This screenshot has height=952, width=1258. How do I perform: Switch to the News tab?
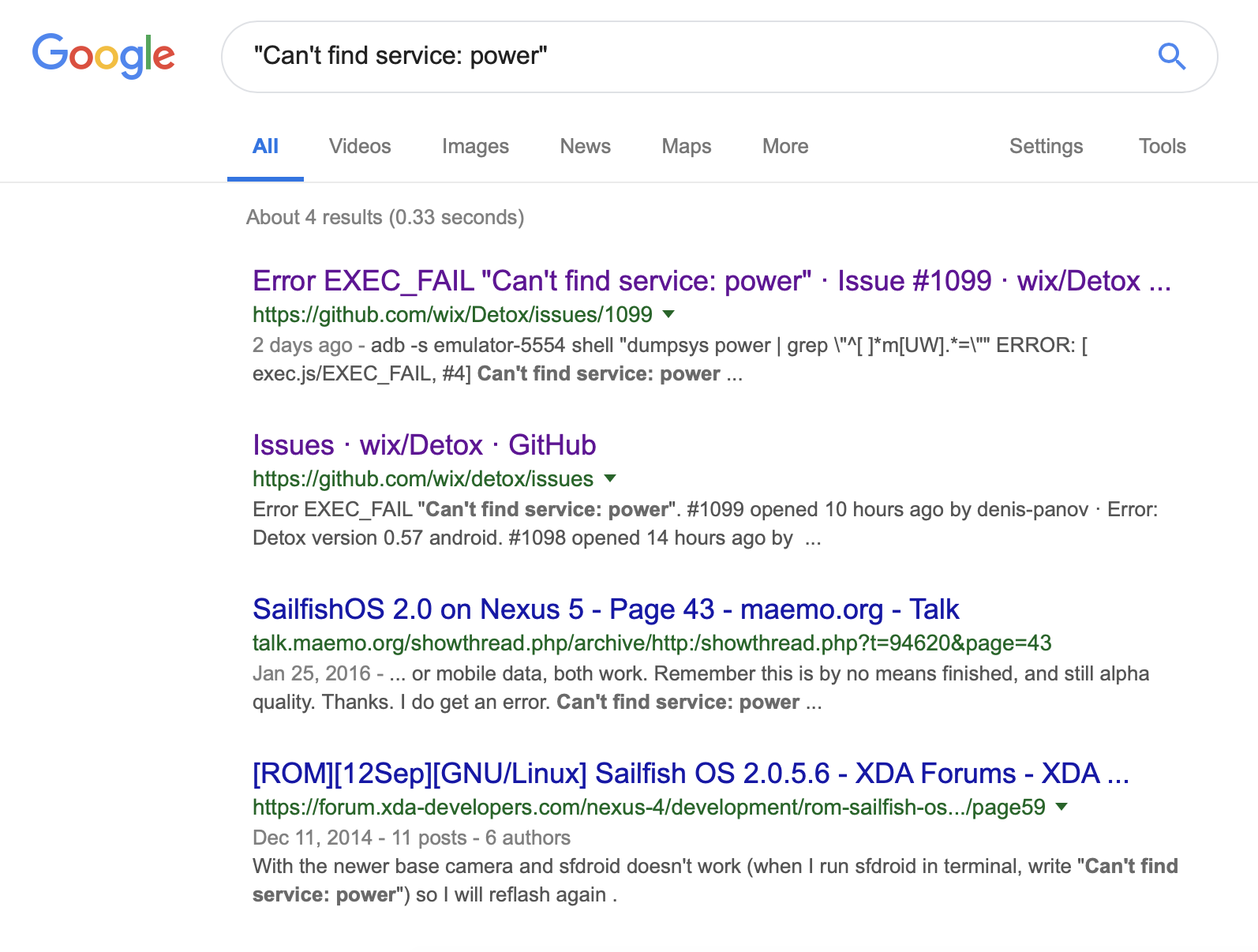(584, 146)
